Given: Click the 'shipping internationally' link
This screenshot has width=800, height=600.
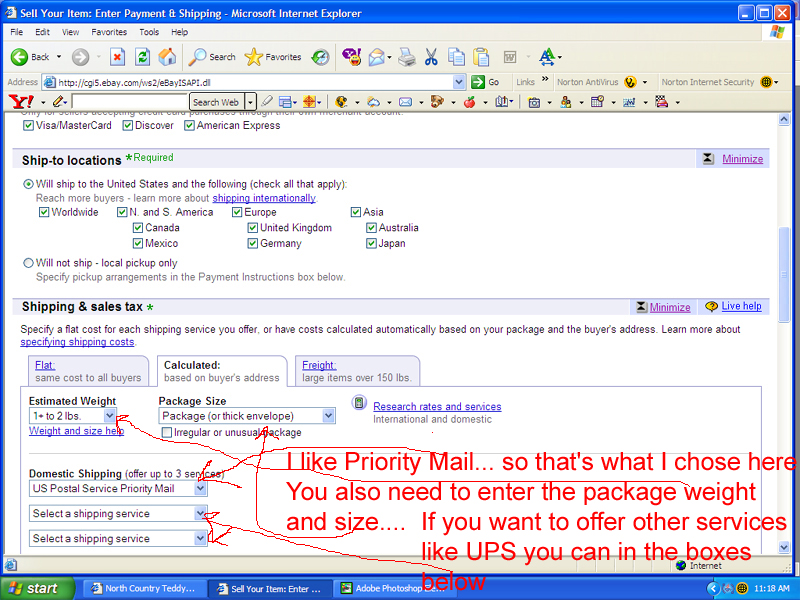Looking at the screenshot, I should click(263, 198).
